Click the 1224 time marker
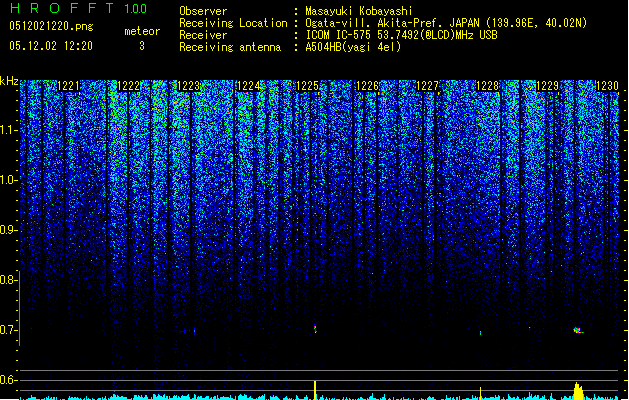 click(248, 86)
